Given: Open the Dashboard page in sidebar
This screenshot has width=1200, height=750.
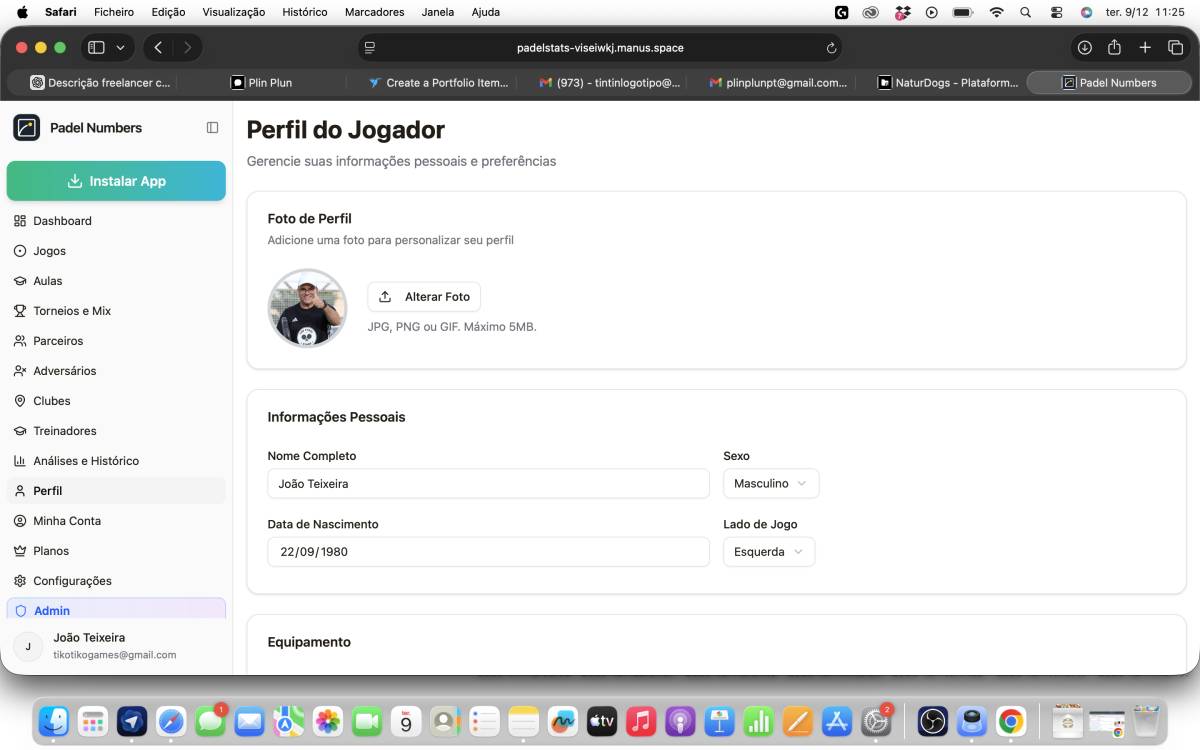Looking at the screenshot, I should (x=116, y=221).
